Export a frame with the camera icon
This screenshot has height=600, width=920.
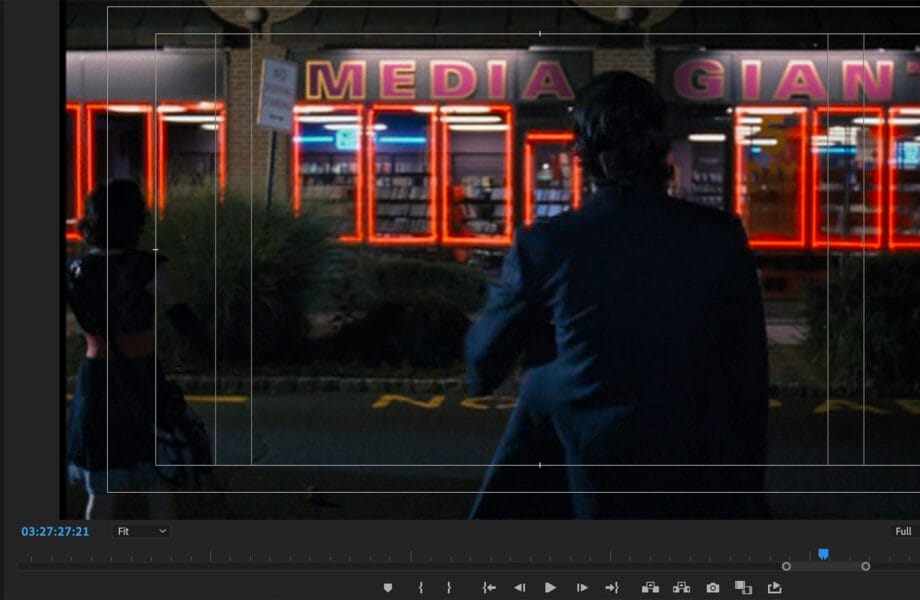(712, 587)
